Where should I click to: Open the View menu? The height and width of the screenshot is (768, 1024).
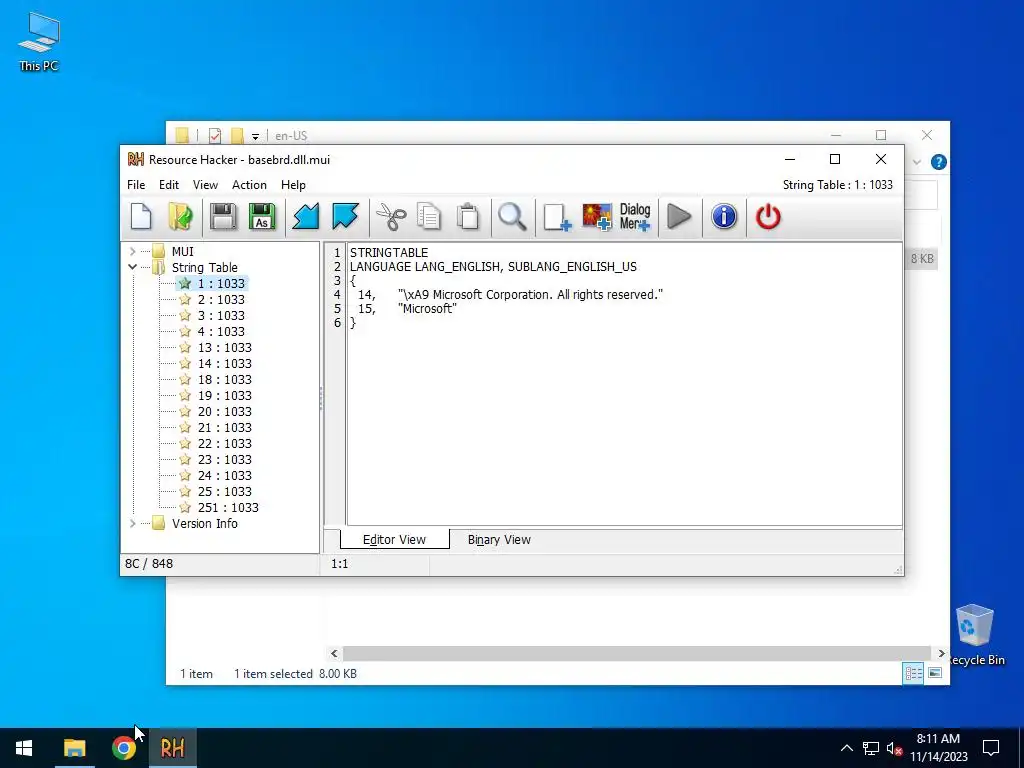[x=205, y=185]
